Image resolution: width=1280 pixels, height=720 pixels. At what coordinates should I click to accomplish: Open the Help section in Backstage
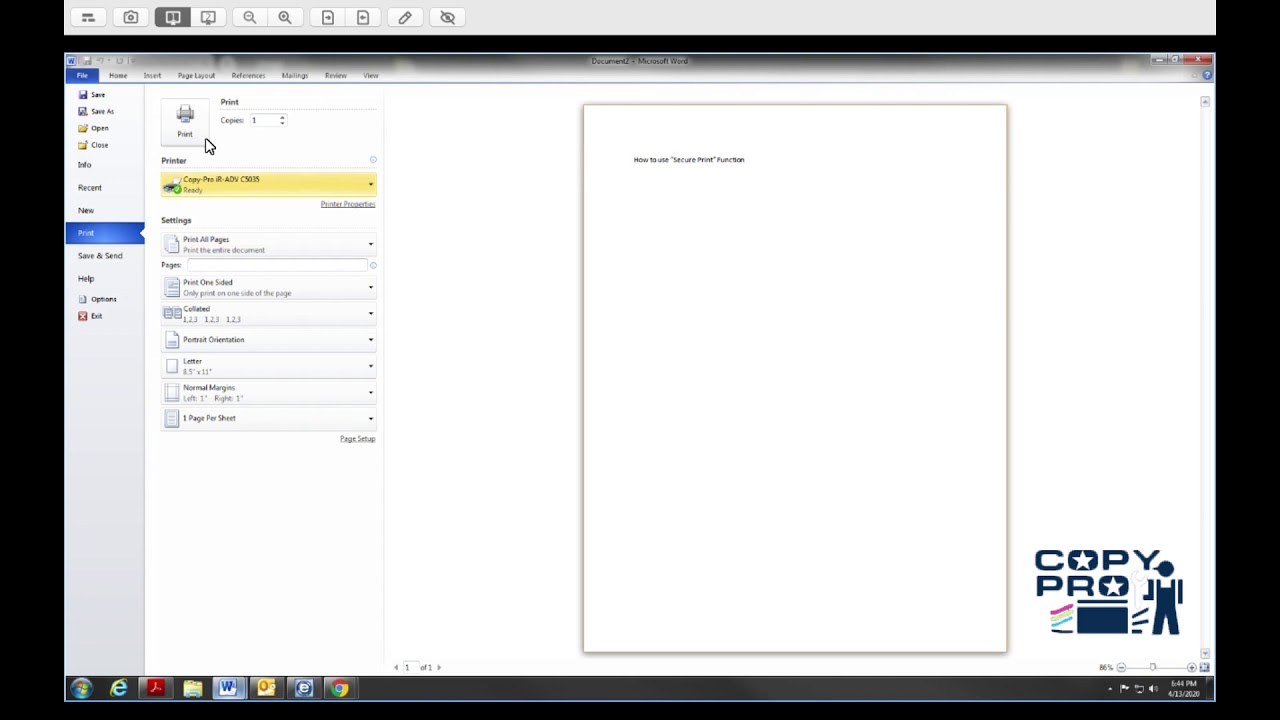click(x=86, y=279)
